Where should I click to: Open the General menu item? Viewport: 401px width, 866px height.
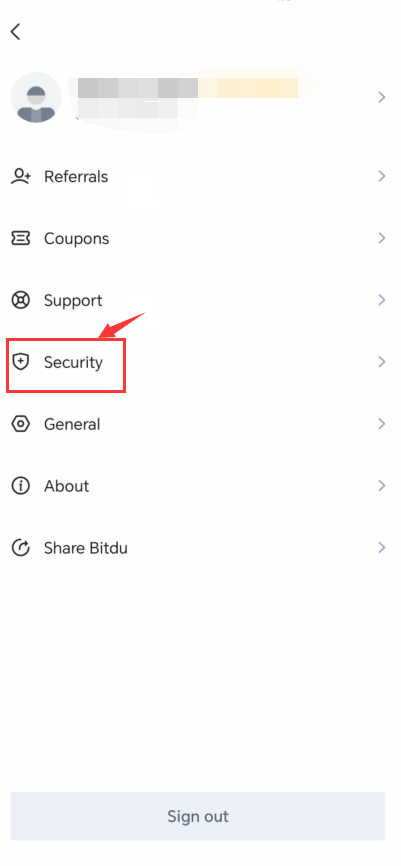tap(200, 424)
